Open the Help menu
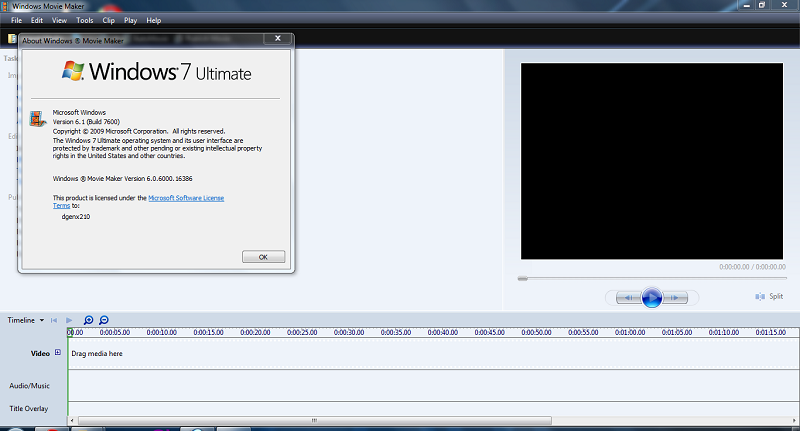The image size is (800, 431). pyautogui.click(x=154, y=20)
